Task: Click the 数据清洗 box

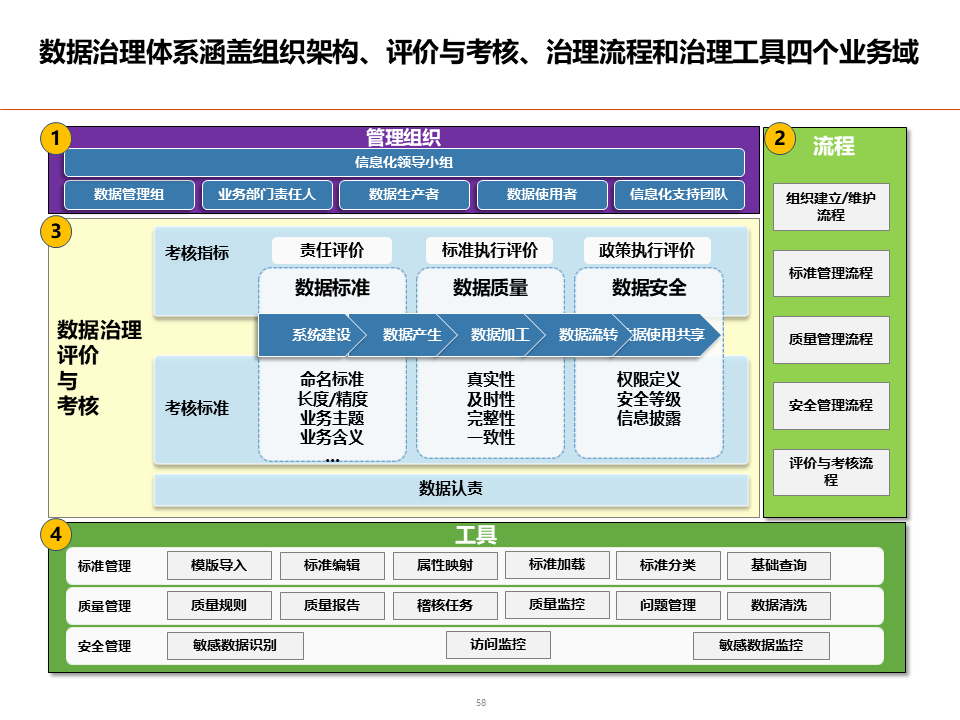Action: point(779,606)
